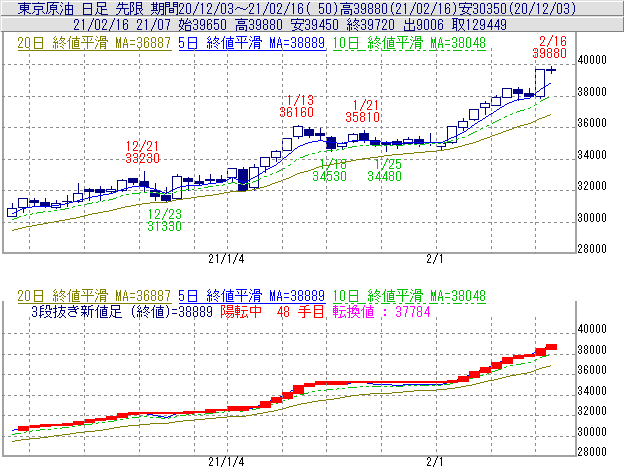This screenshot has width=624, height=473.
Task: Click the open interest 取129449
Action: tap(479, 25)
